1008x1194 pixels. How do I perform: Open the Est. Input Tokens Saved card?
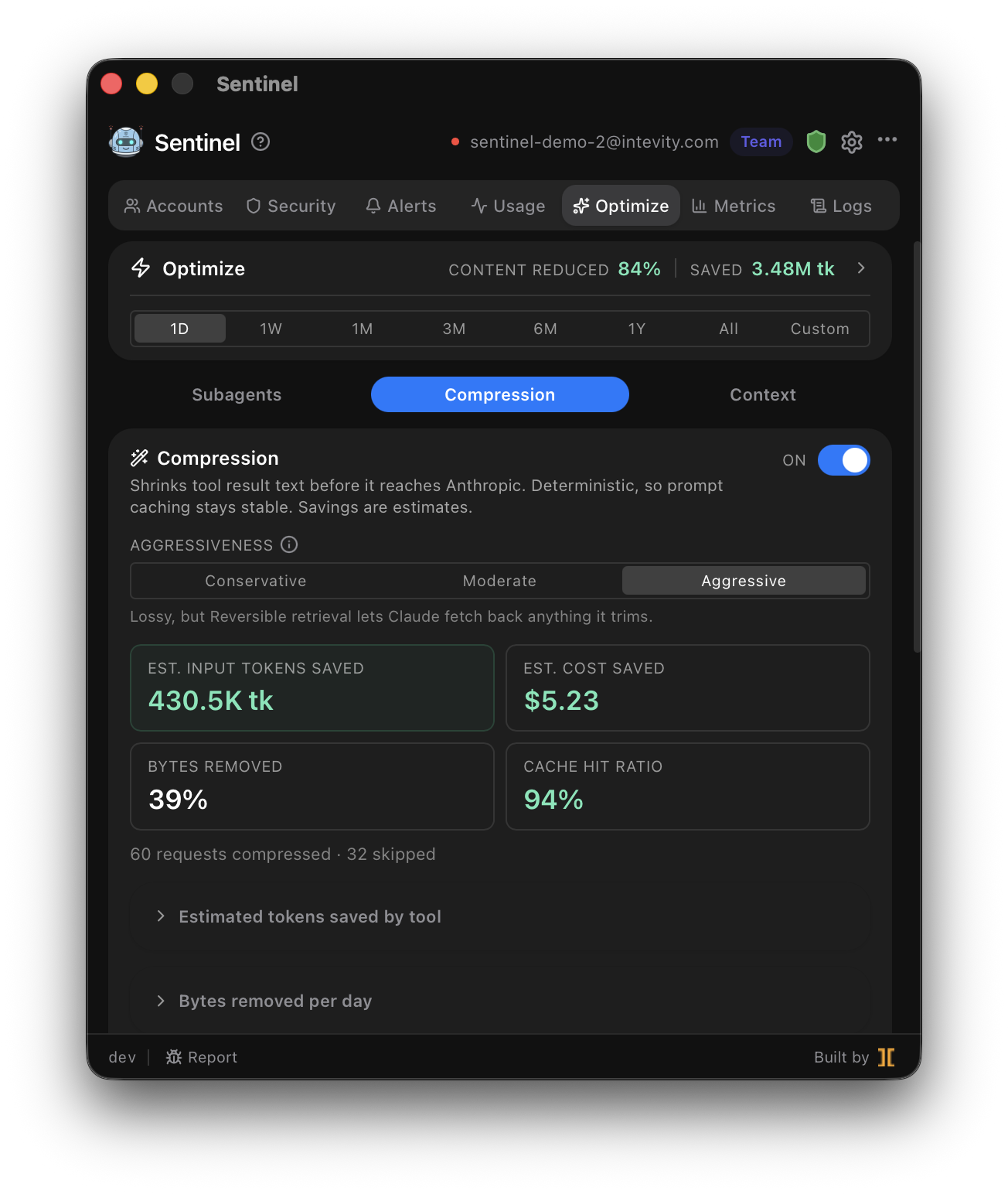click(312, 687)
